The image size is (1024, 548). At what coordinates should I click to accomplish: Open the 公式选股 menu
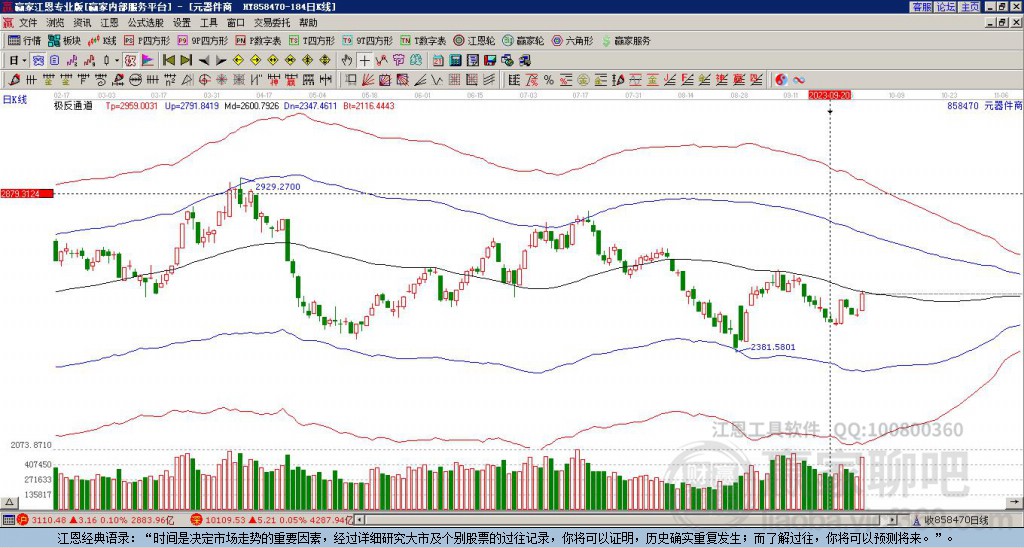pos(146,23)
